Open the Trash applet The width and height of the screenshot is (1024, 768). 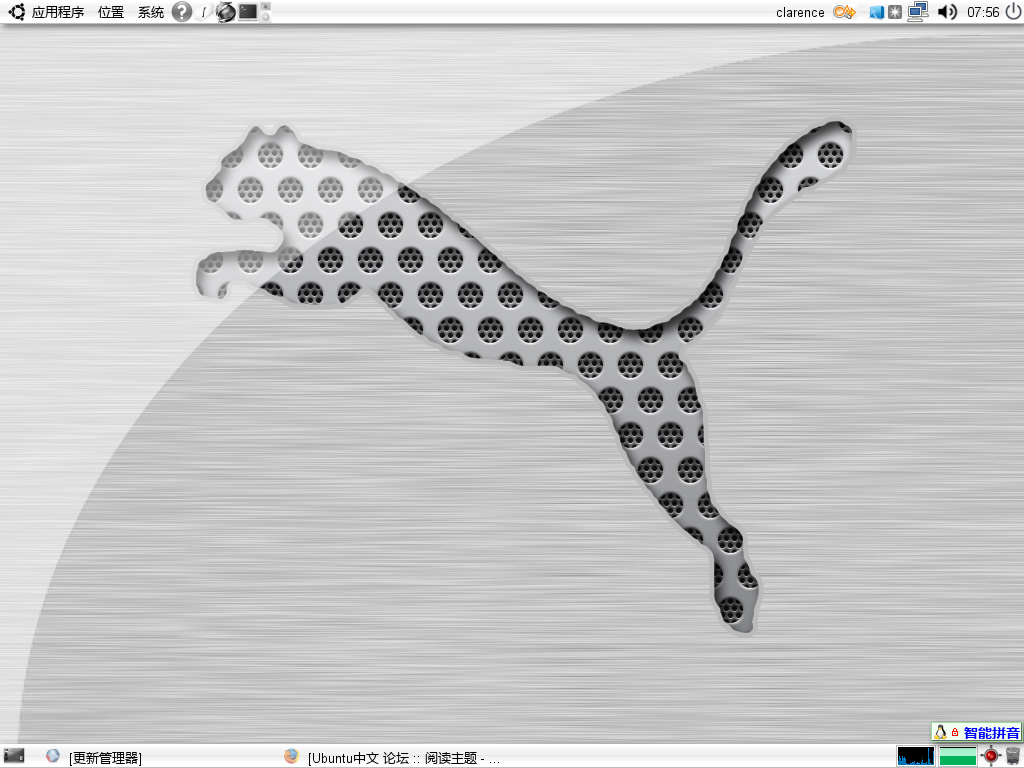coord(1013,756)
